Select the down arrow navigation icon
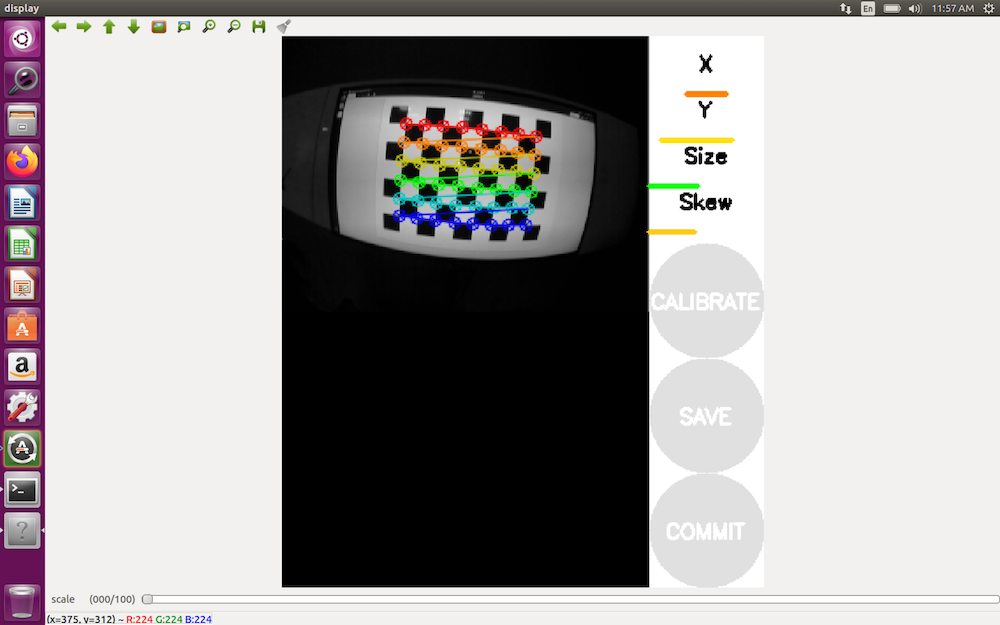The width and height of the screenshot is (1000, 625). pyautogui.click(x=133, y=26)
